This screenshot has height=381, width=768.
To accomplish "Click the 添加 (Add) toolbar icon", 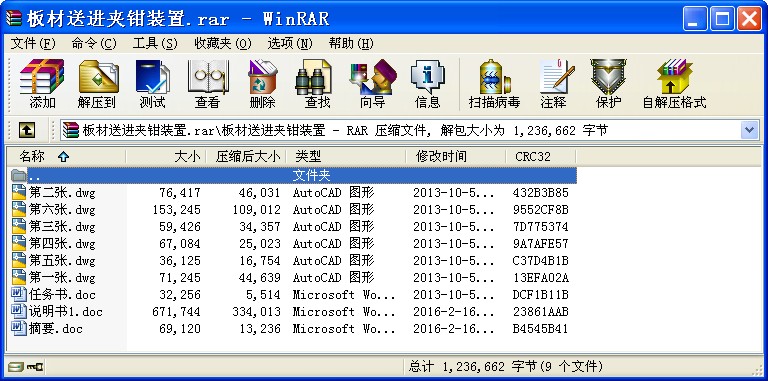I will (42, 77).
